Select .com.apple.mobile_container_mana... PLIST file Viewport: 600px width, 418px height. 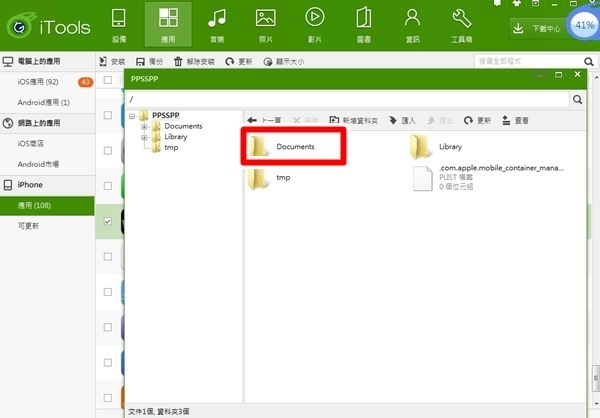[488, 178]
